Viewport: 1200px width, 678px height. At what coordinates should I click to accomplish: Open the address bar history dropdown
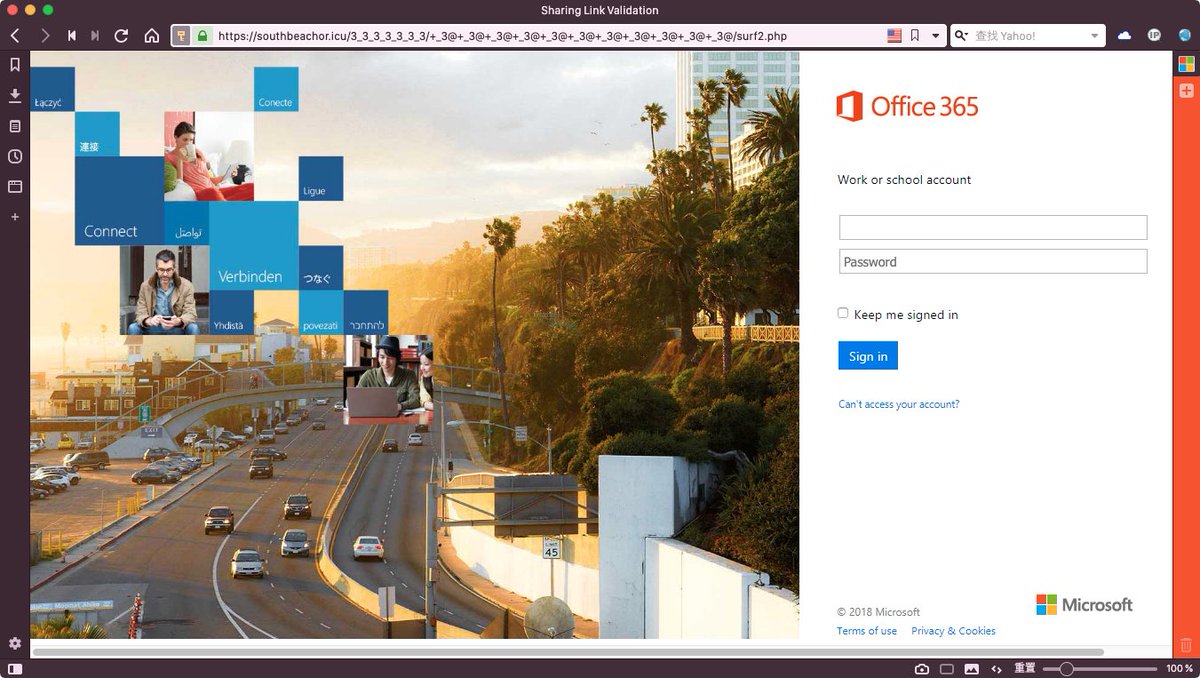click(936, 36)
